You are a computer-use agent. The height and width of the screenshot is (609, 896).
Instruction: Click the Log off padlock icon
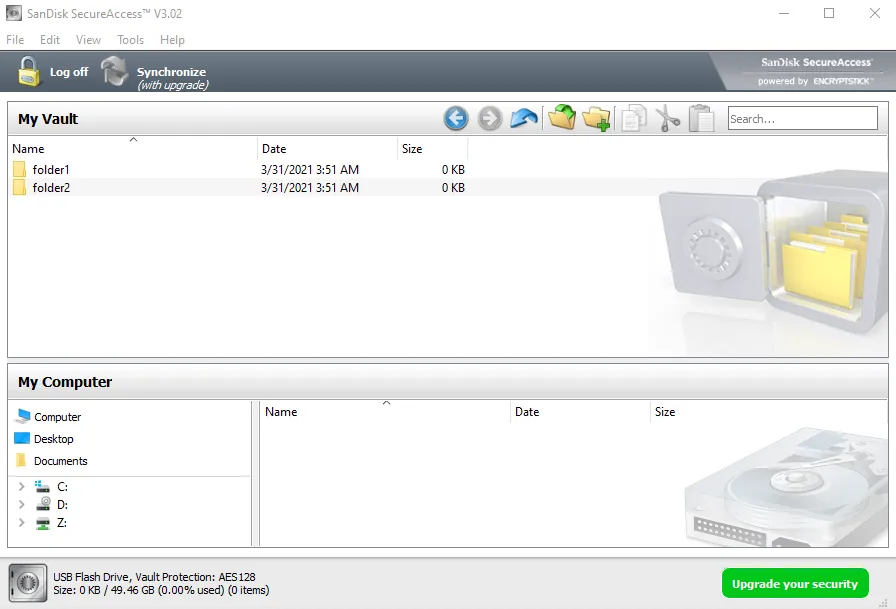click(x=29, y=71)
